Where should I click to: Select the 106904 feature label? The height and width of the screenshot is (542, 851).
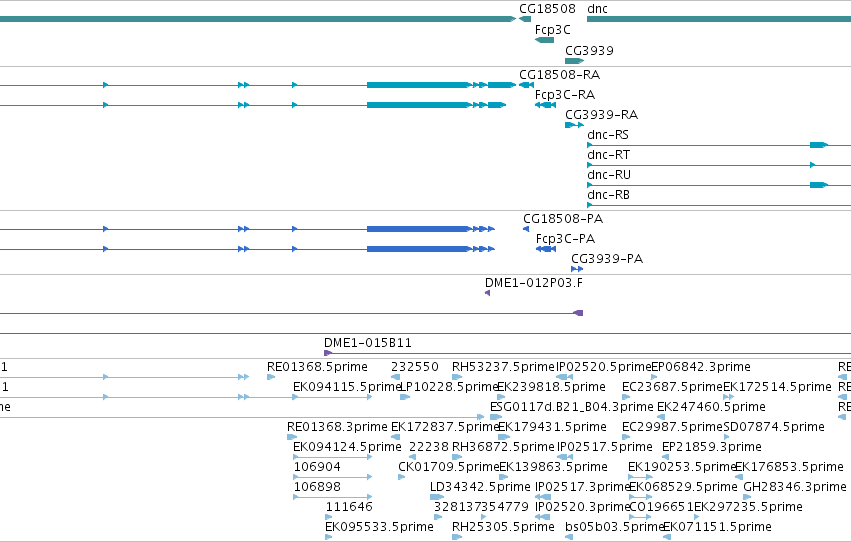click(317, 468)
